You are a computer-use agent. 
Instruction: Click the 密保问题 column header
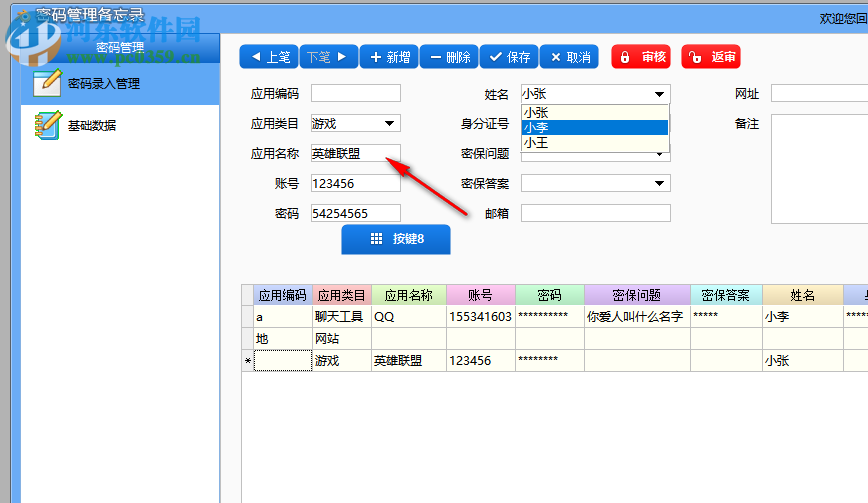click(x=637, y=295)
